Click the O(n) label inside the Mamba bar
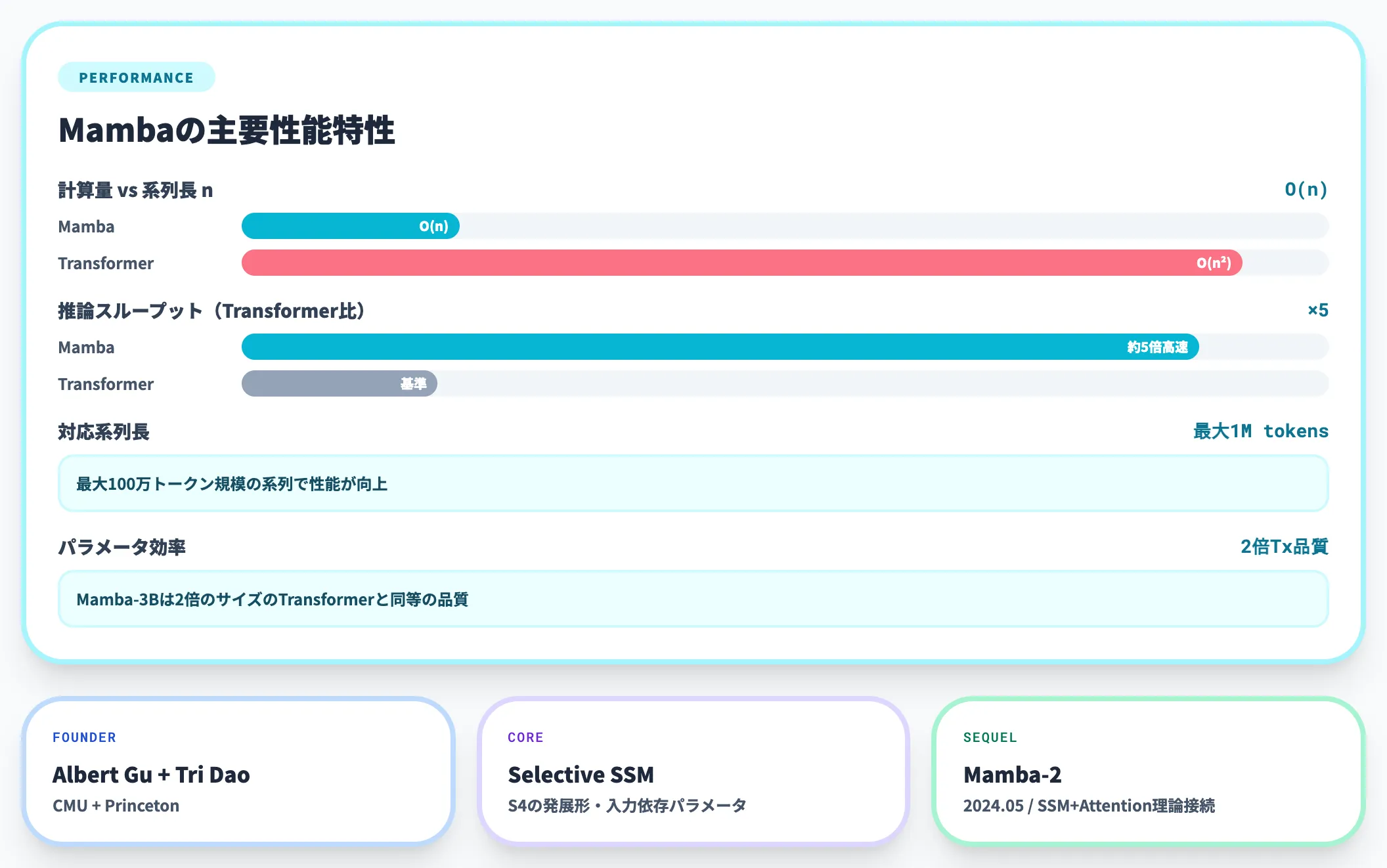This screenshot has width=1387, height=868. click(433, 226)
